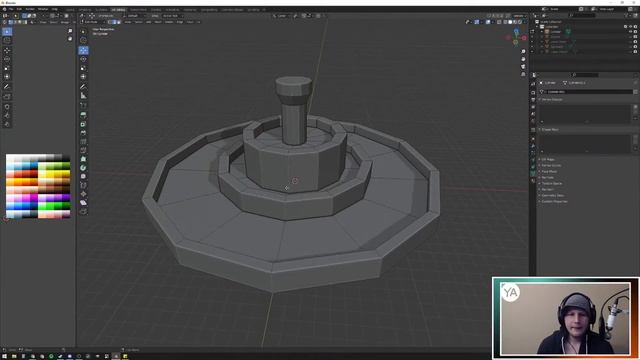Expand the Face Maps panel
This screenshot has height=360, width=640.
coord(549,171)
